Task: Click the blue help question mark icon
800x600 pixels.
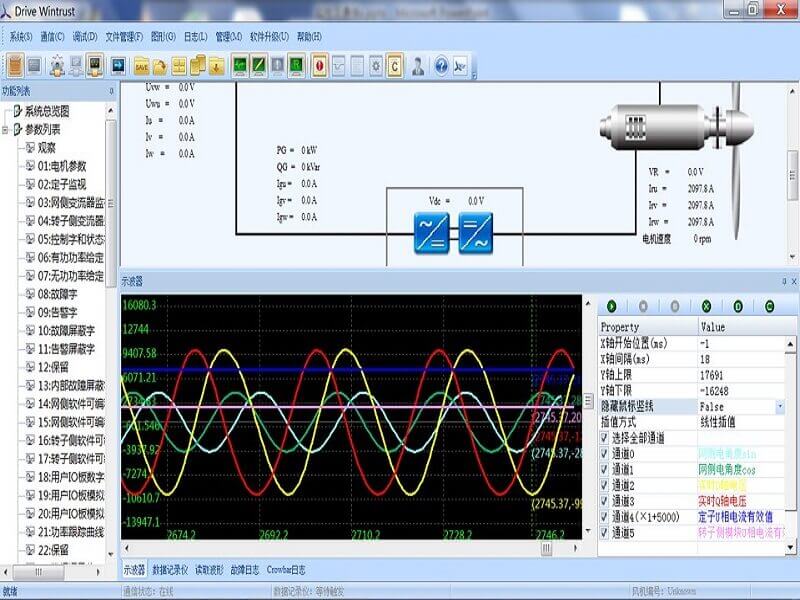Action: point(441,66)
